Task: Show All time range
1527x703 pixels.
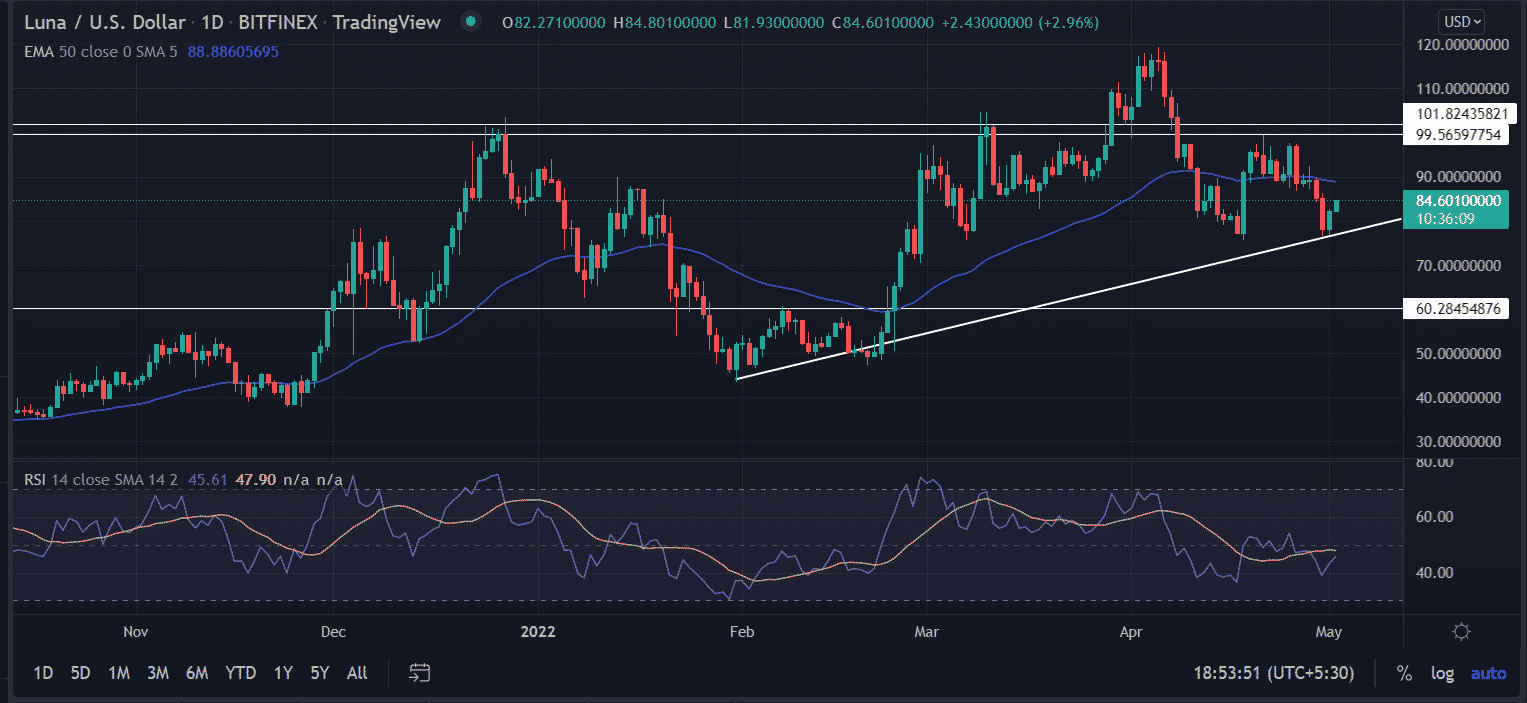Action: tap(356, 673)
